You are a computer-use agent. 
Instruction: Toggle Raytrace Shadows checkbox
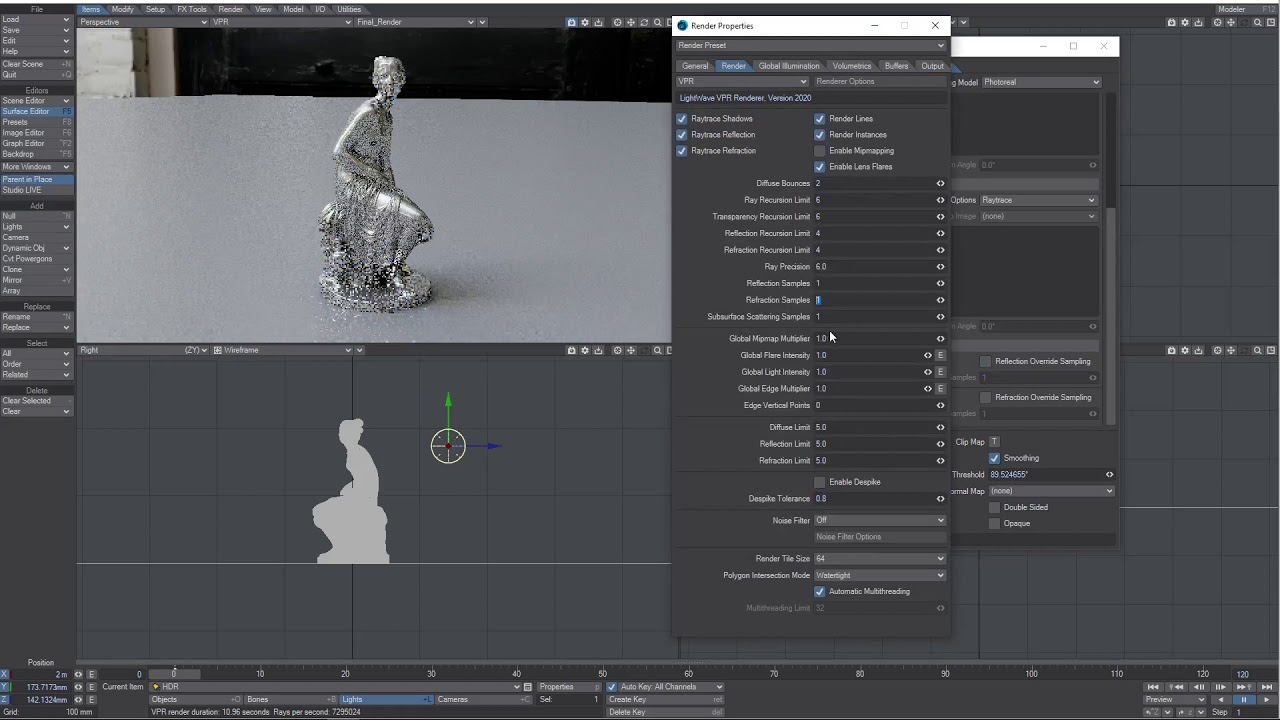pos(682,119)
